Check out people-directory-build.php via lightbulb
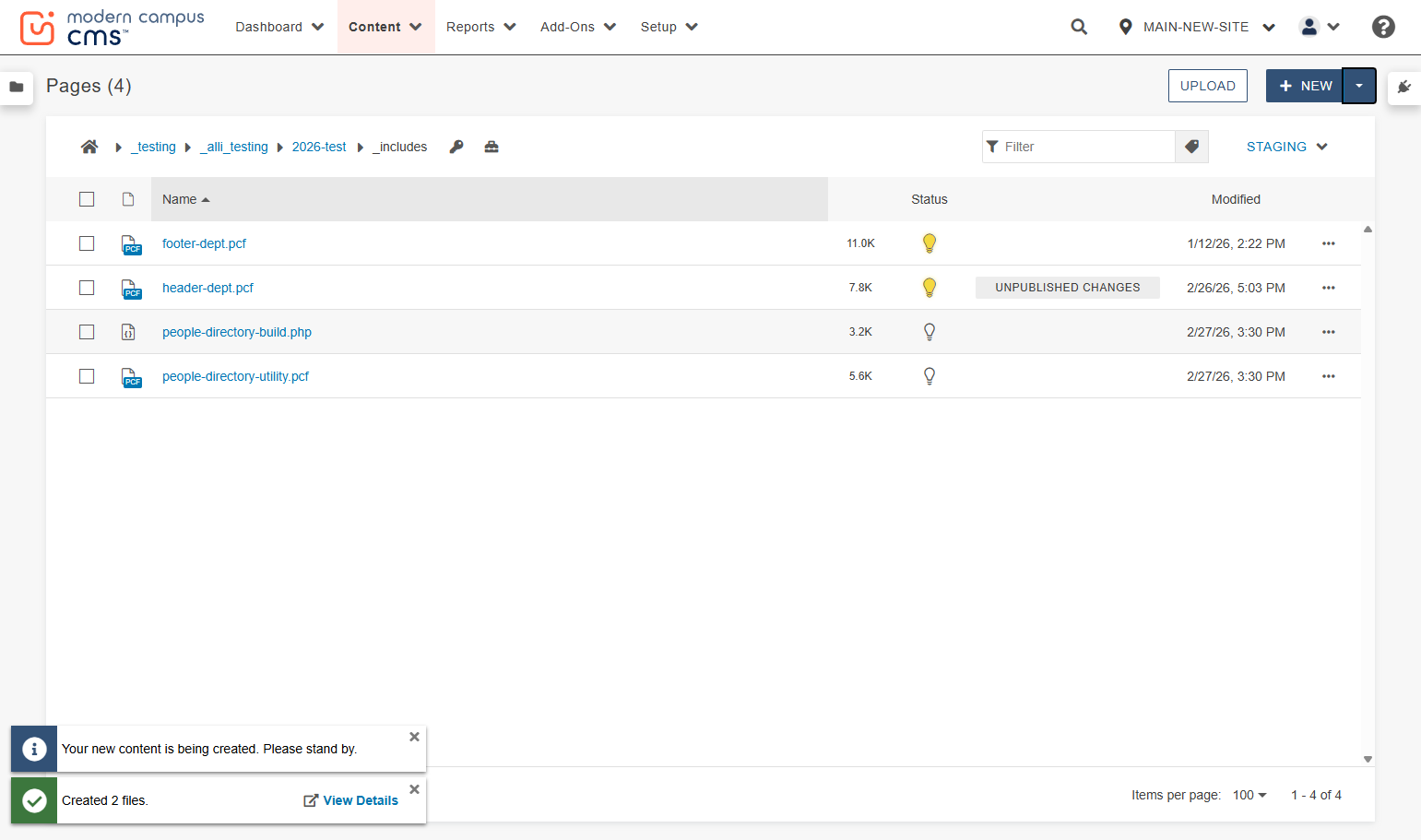 (930, 332)
